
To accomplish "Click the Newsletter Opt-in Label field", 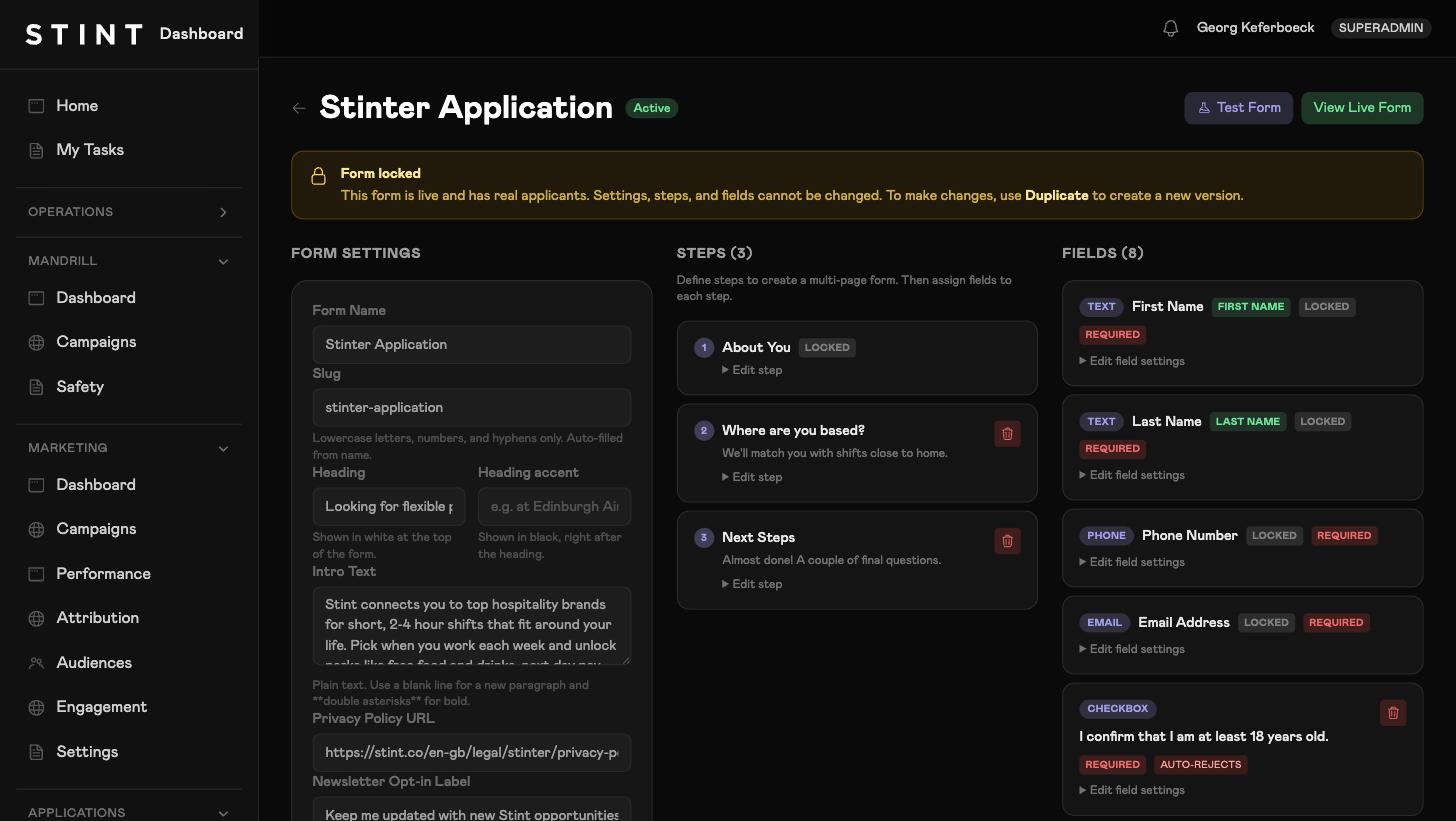I will pos(472,811).
